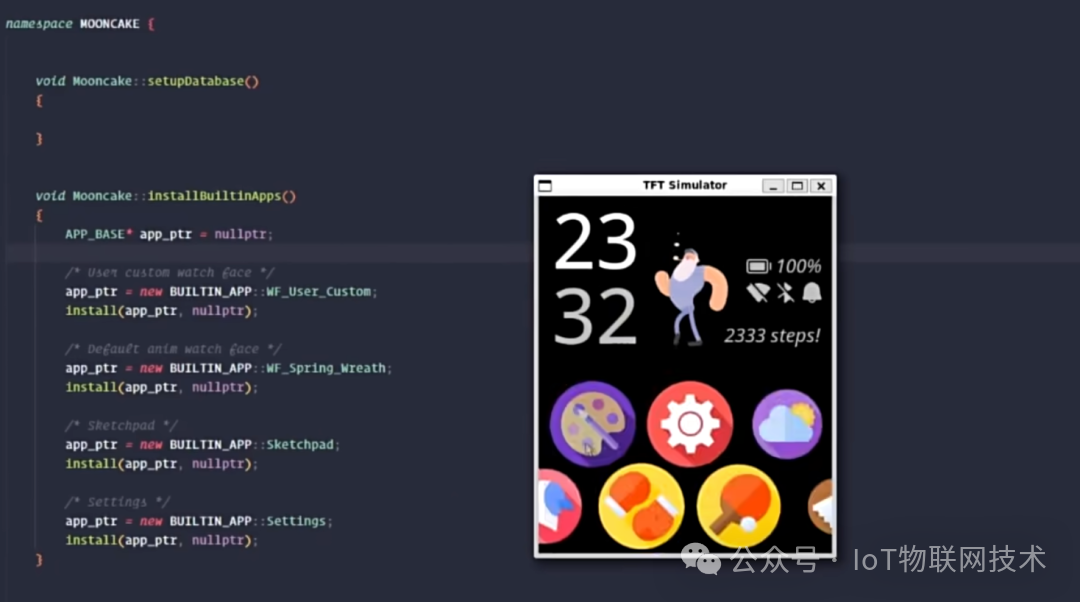Click the APP_BASE* app_ptr declaration line

[x=169, y=234]
